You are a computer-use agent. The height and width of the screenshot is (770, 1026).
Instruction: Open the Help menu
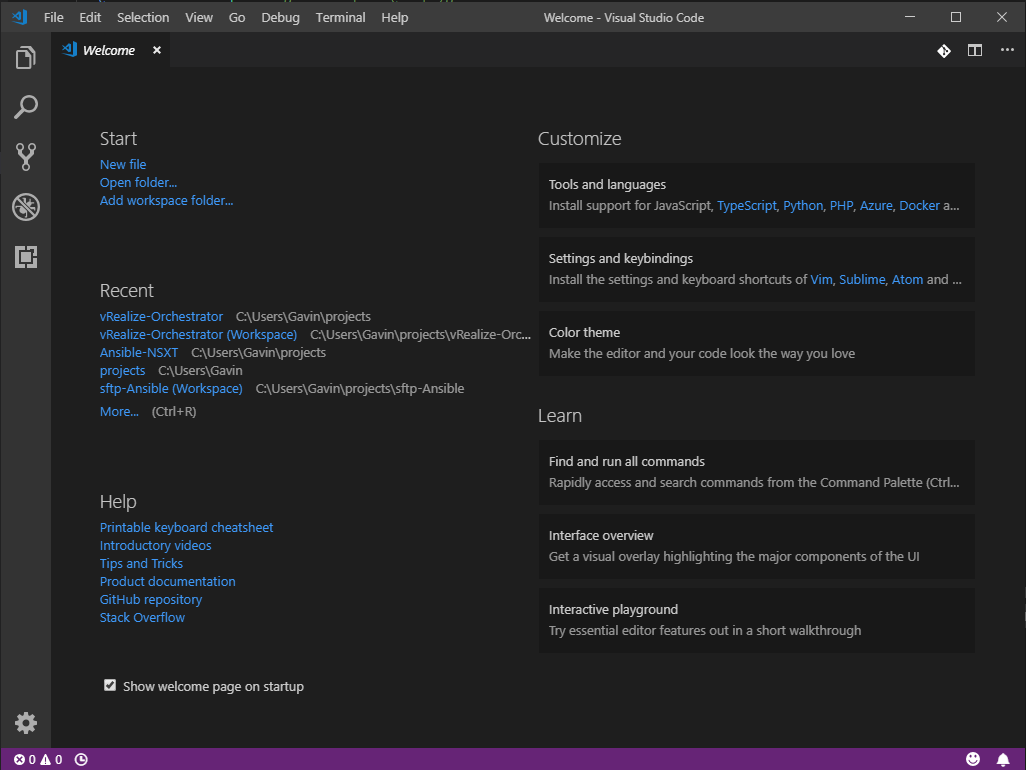click(x=395, y=18)
